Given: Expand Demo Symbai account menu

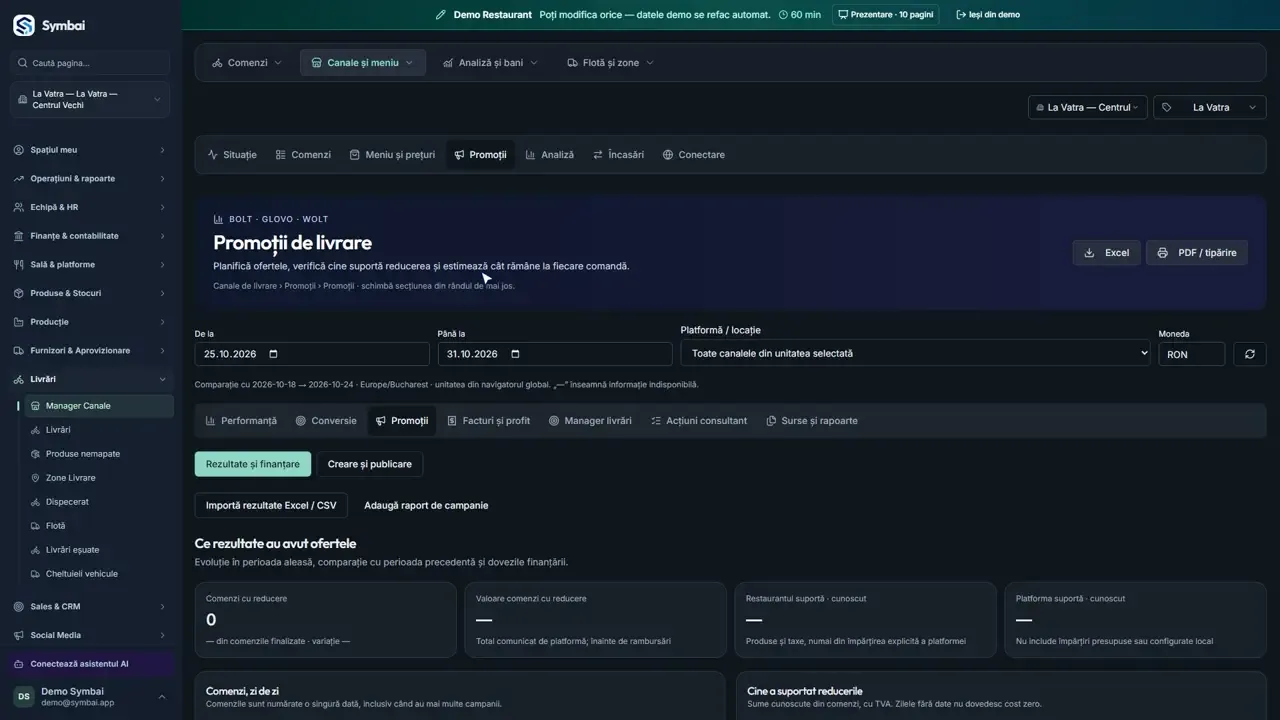Looking at the screenshot, I should pyautogui.click(x=90, y=697).
